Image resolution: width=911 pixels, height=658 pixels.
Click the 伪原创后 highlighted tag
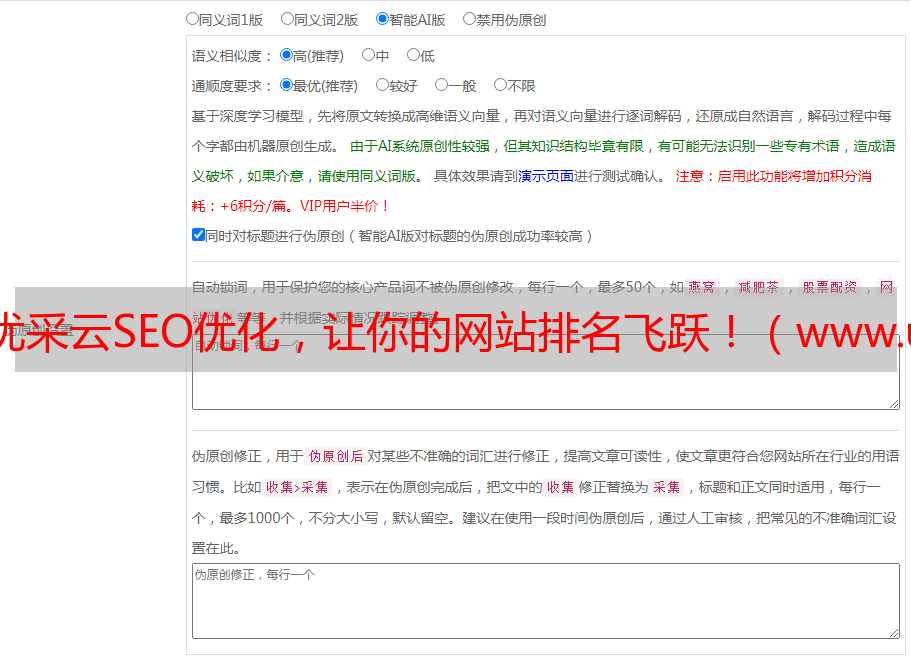[336, 456]
